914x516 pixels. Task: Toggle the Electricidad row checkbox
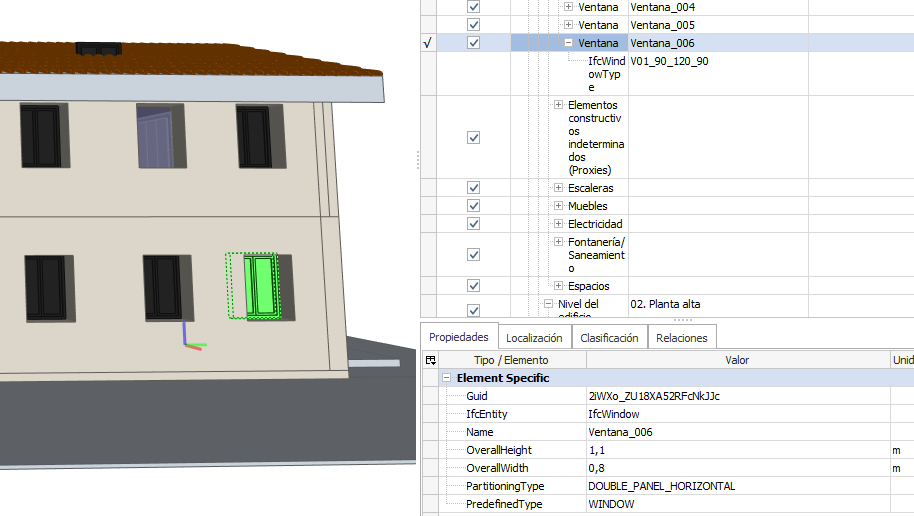[x=474, y=224]
